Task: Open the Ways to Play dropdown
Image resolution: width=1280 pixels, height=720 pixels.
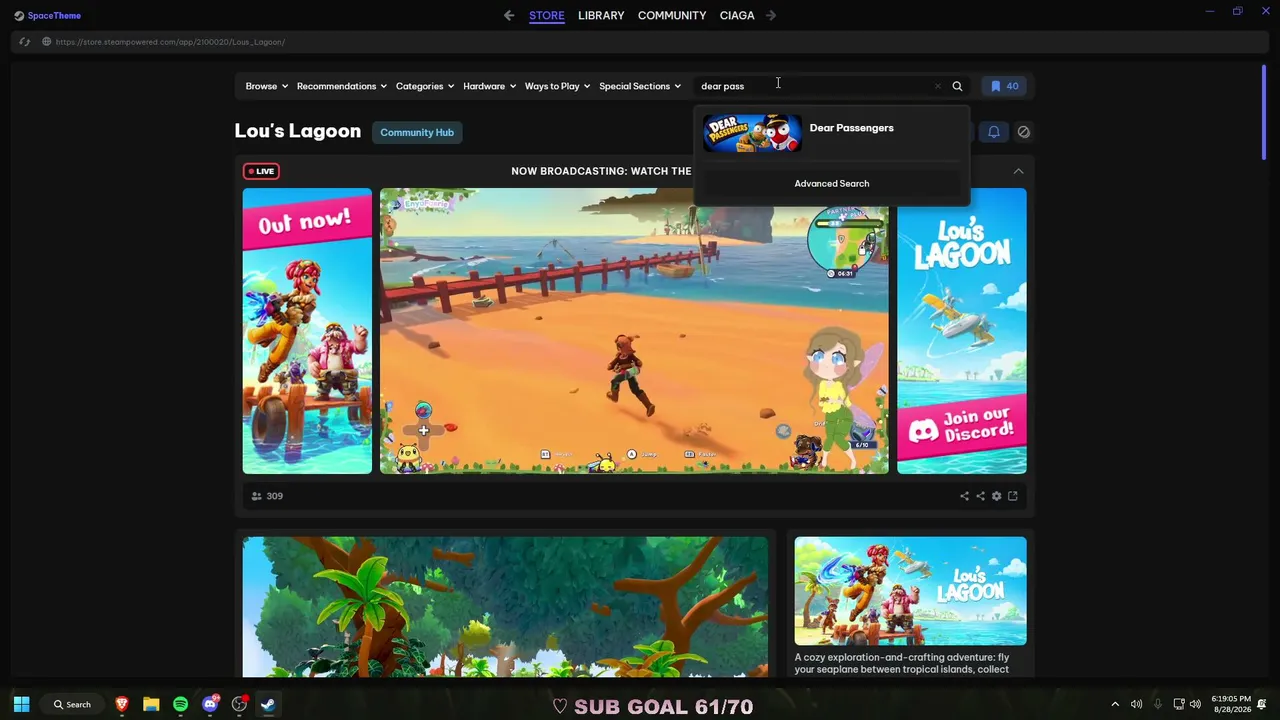Action: [x=558, y=86]
